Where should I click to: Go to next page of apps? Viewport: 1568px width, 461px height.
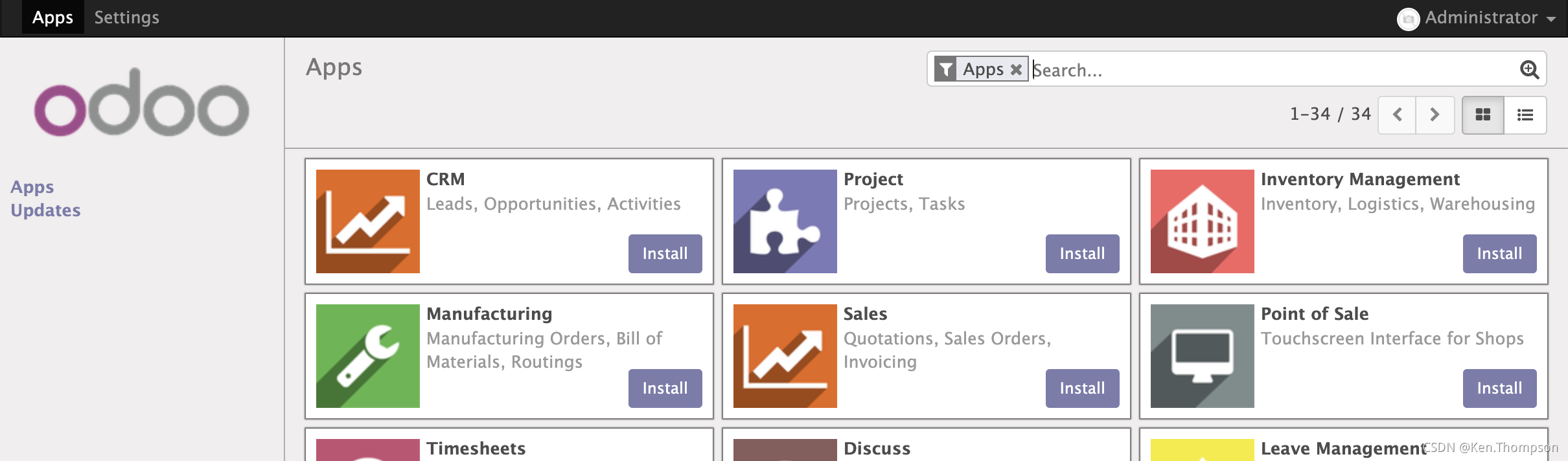1435,115
